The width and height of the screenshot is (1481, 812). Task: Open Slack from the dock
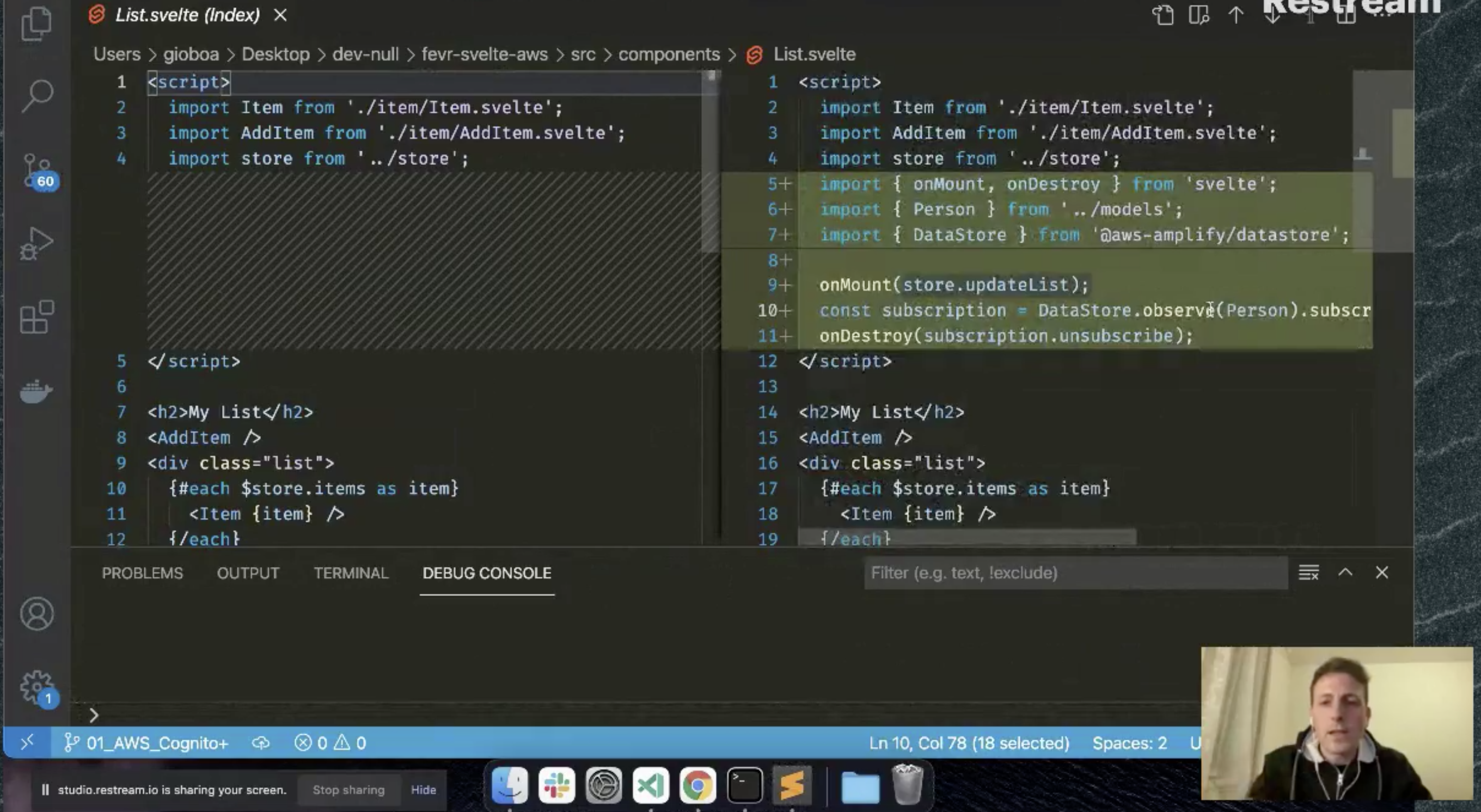tap(556, 785)
